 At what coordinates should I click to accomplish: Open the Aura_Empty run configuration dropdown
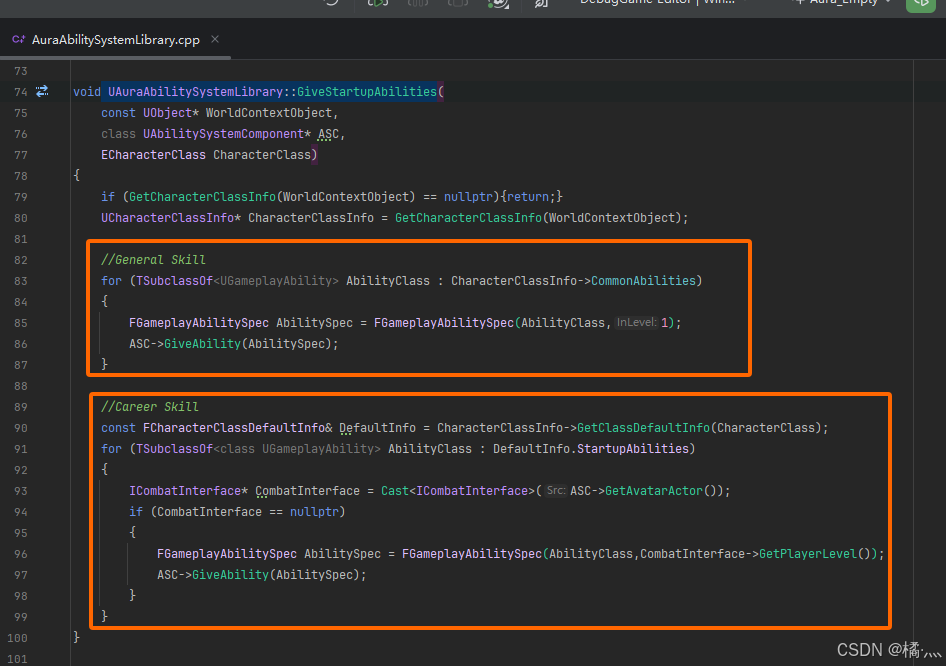tap(845, 2)
